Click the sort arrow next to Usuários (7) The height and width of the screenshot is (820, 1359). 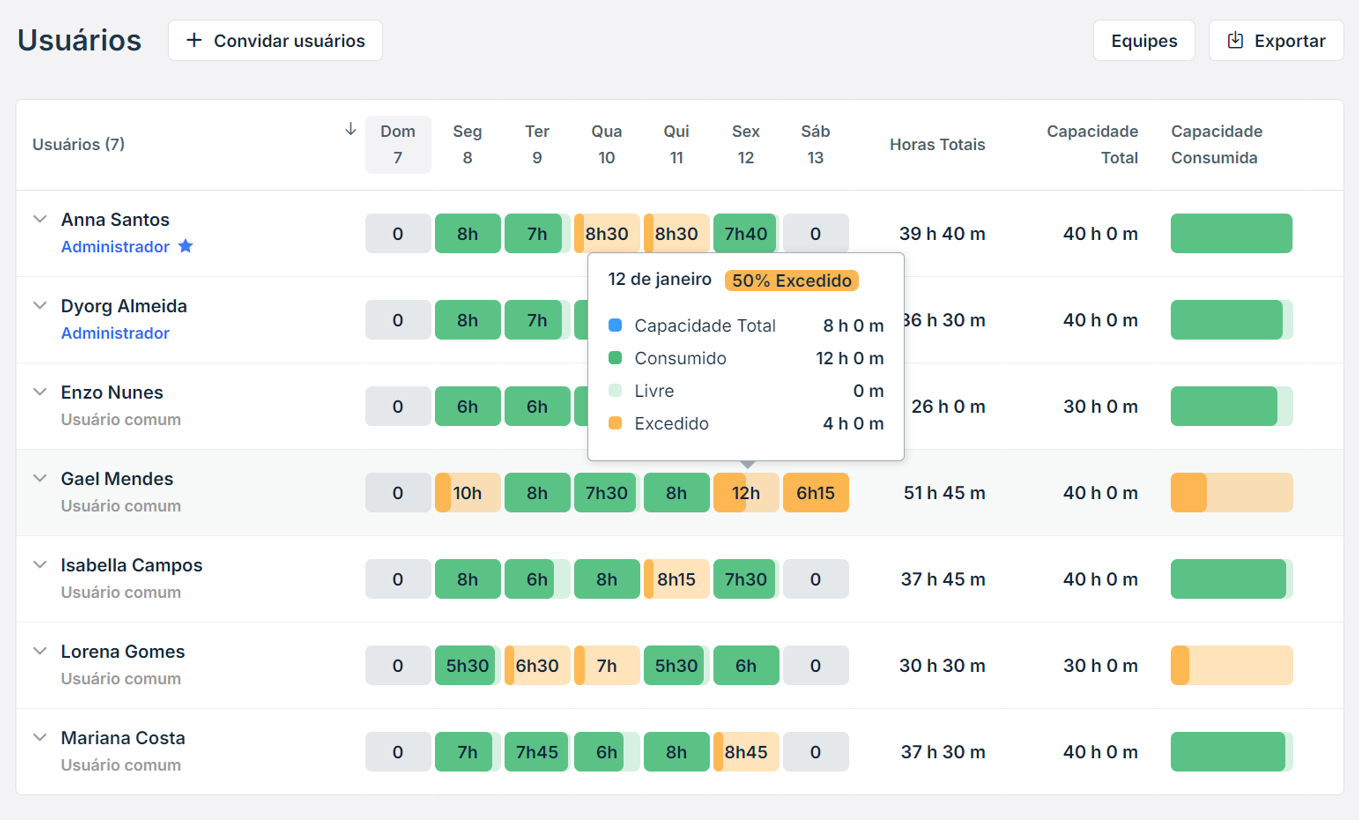(x=350, y=129)
